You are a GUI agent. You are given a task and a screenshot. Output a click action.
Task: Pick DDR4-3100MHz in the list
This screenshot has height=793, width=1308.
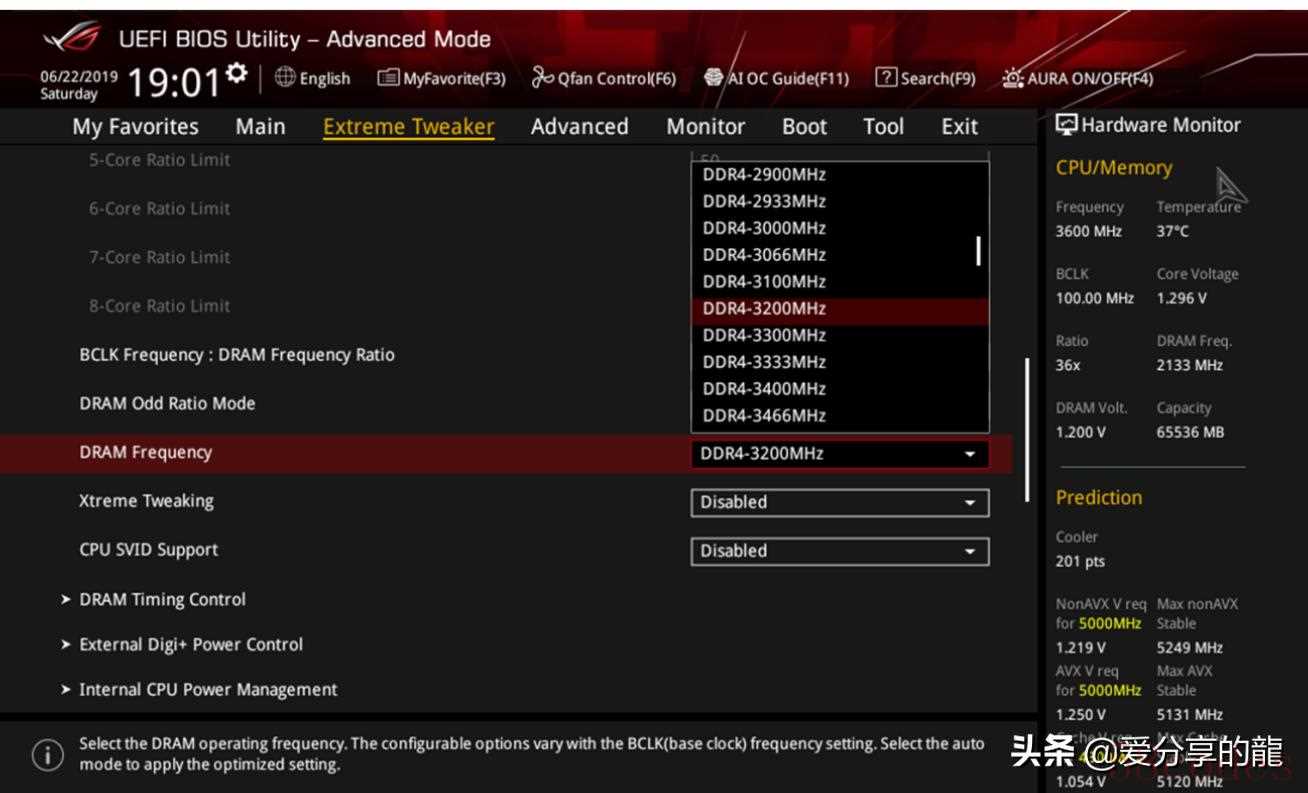[840, 282]
